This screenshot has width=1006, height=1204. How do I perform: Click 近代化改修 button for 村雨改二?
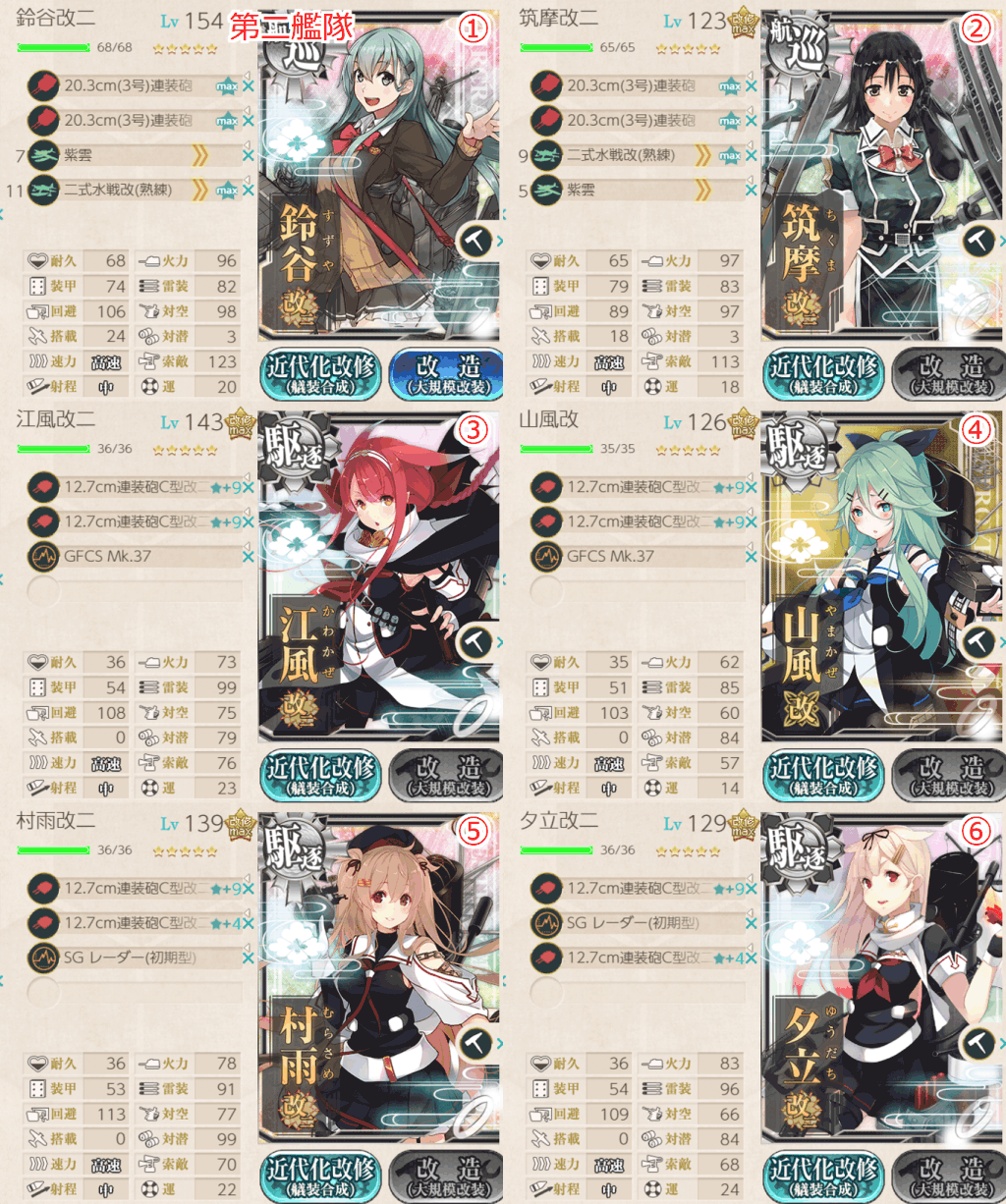point(320,1177)
